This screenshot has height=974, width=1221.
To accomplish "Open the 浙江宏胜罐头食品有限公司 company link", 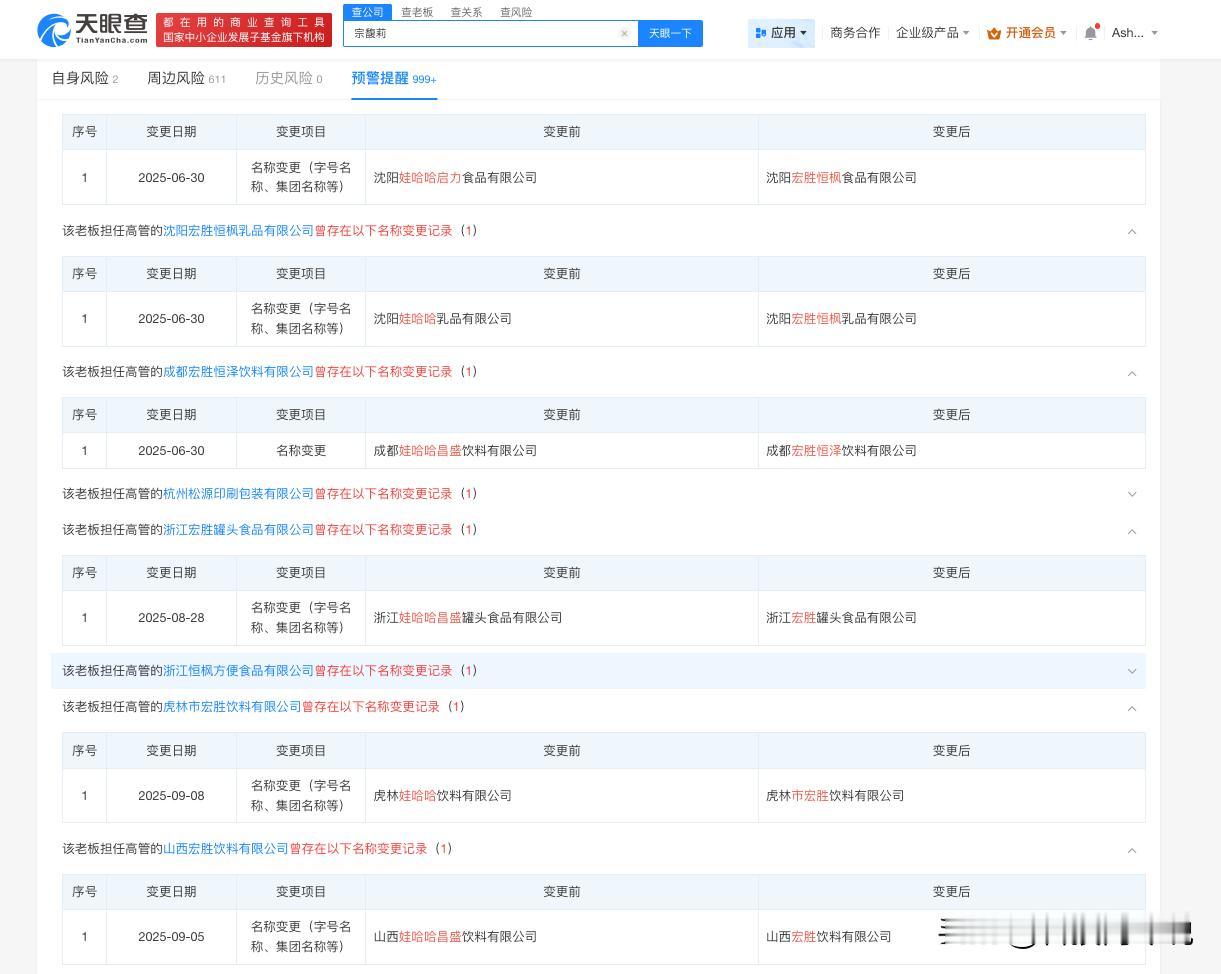I will pyautogui.click(x=238, y=530).
